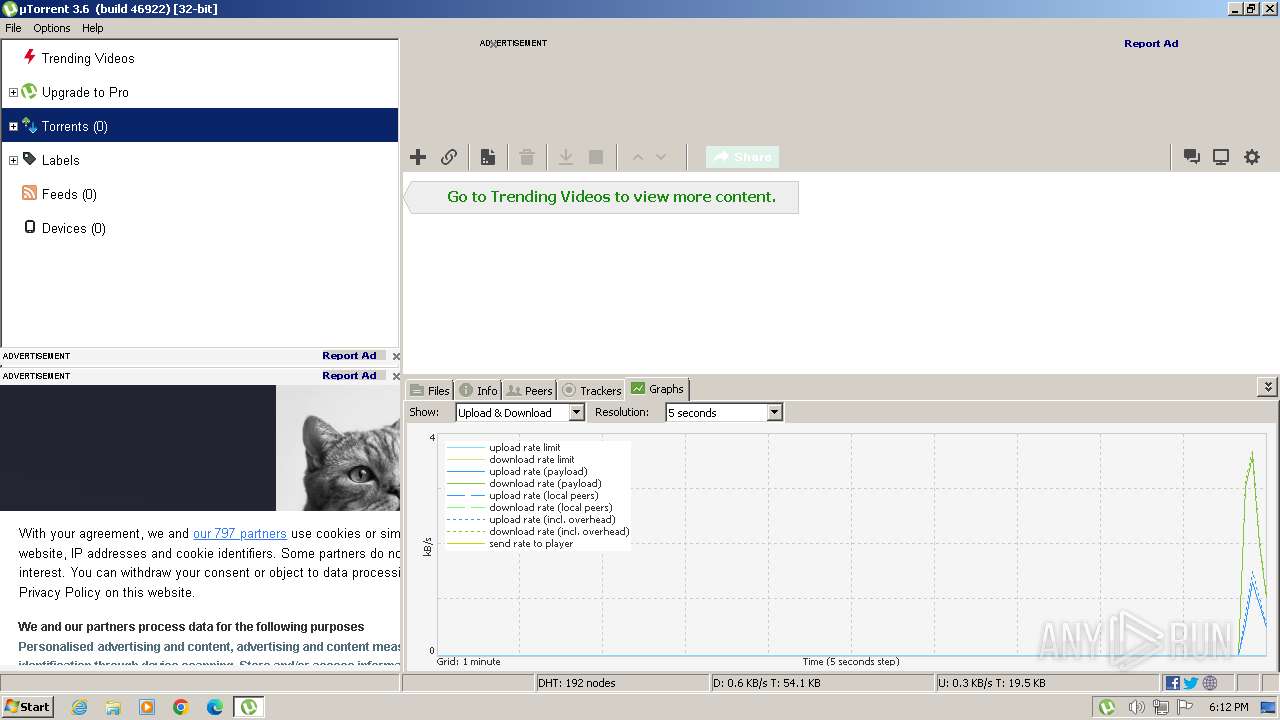The image size is (1280, 720).
Task: Open the File Explorer folder taskbar icon
Action: point(113,707)
